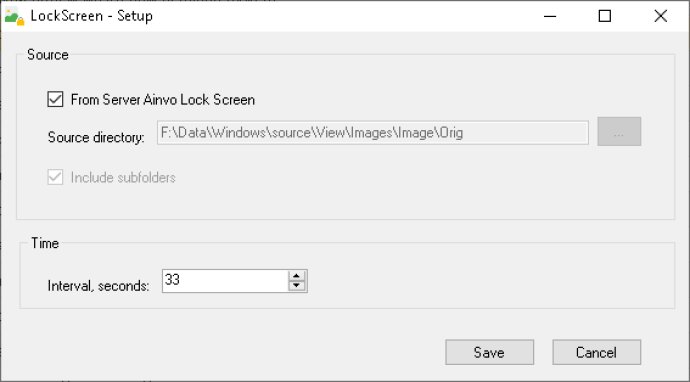This screenshot has height=382, width=690.
Task: Click the Source group heading
Action: tap(48, 55)
